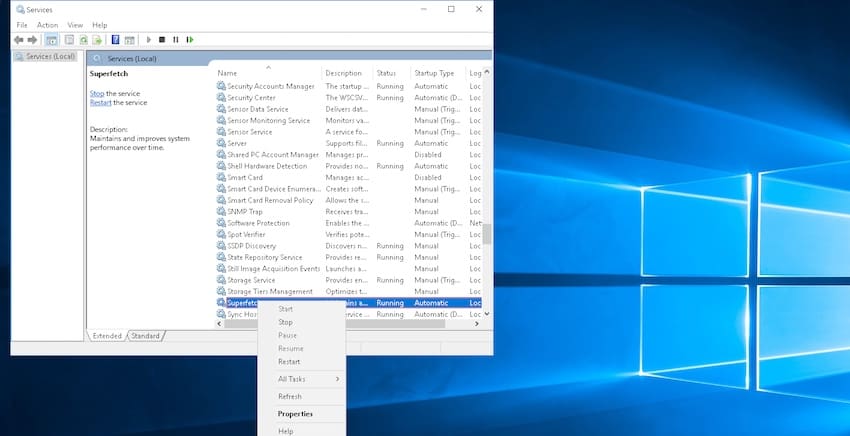Click gear icon beside Superfetch
Viewport: 850px width, 436px height.
click(221, 302)
